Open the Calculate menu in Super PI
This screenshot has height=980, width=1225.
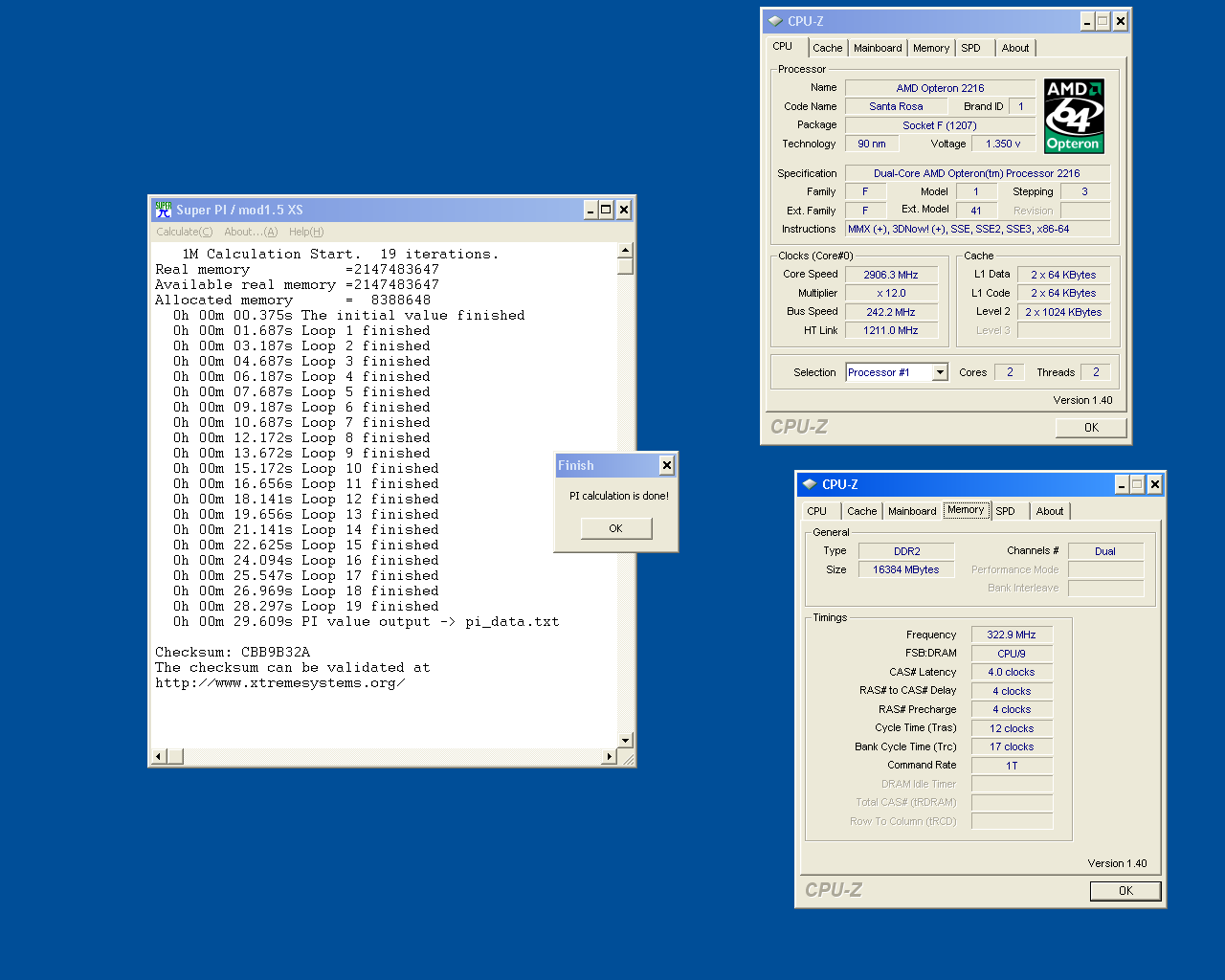tap(185, 232)
